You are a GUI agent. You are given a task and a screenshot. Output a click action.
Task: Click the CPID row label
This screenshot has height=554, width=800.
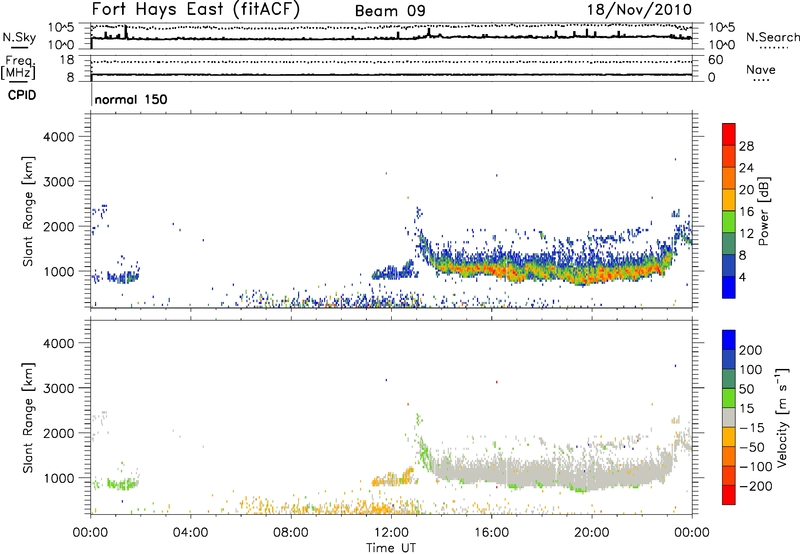pos(22,95)
